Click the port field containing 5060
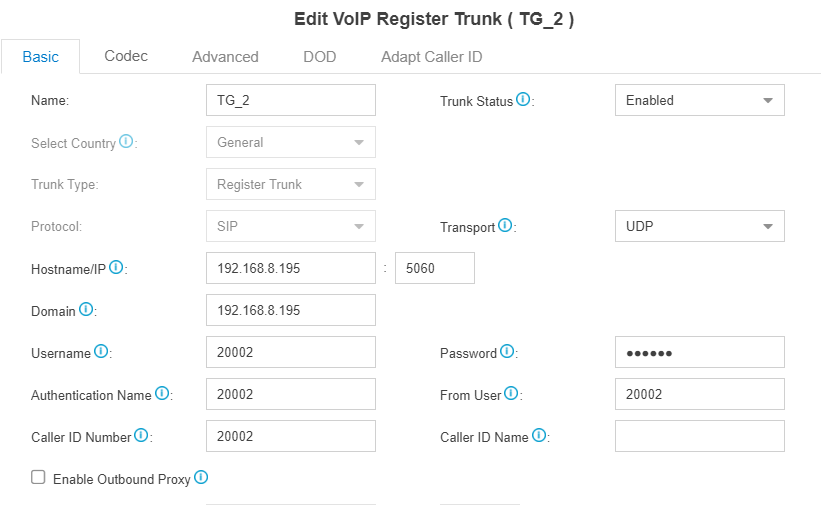The height and width of the screenshot is (506, 821). 435,268
